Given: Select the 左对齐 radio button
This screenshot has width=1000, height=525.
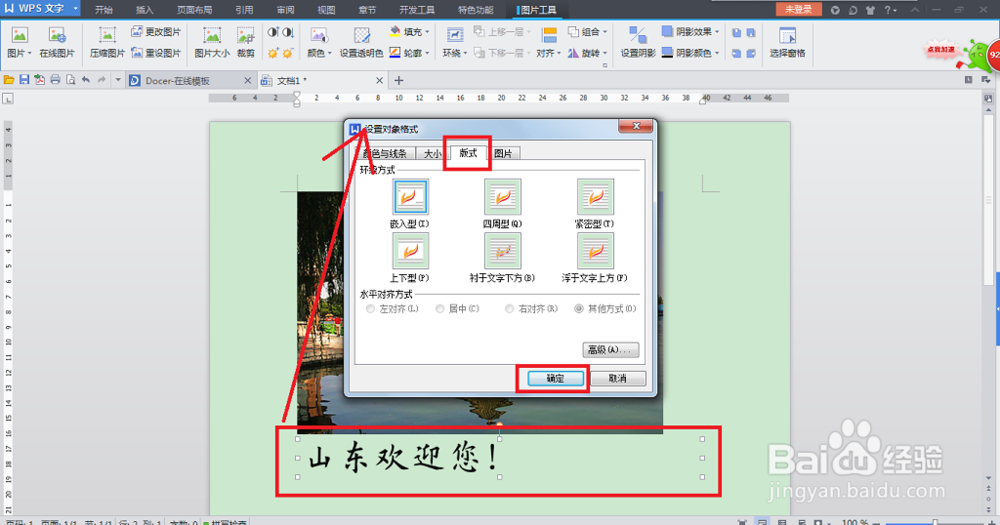Looking at the screenshot, I should pyautogui.click(x=371, y=309).
